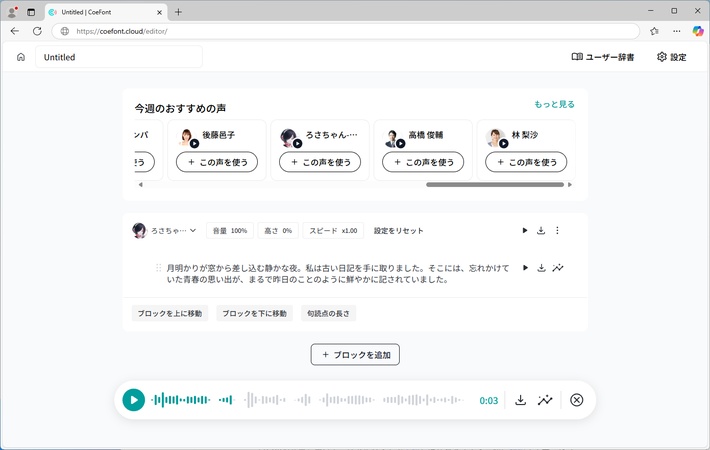This screenshot has height=450, width=710.
Task: Use 林梨沙's voice with この声を使う
Action: pos(526,162)
